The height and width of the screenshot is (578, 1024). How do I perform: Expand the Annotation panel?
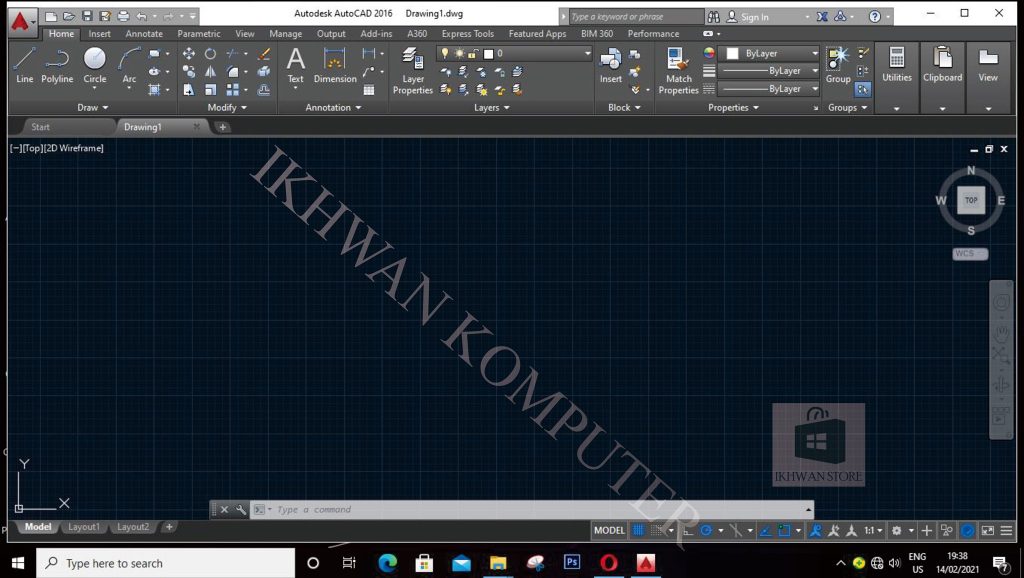point(333,107)
